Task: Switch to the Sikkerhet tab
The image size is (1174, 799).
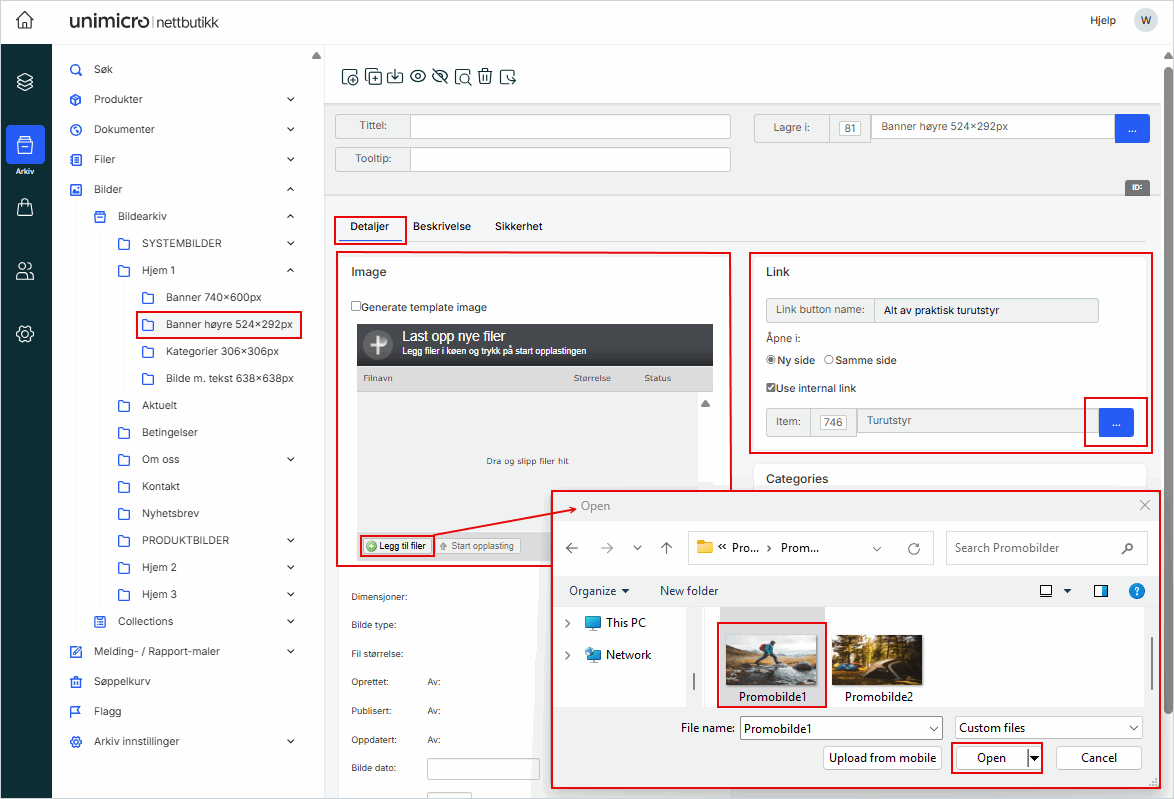Action: tap(518, 227)
